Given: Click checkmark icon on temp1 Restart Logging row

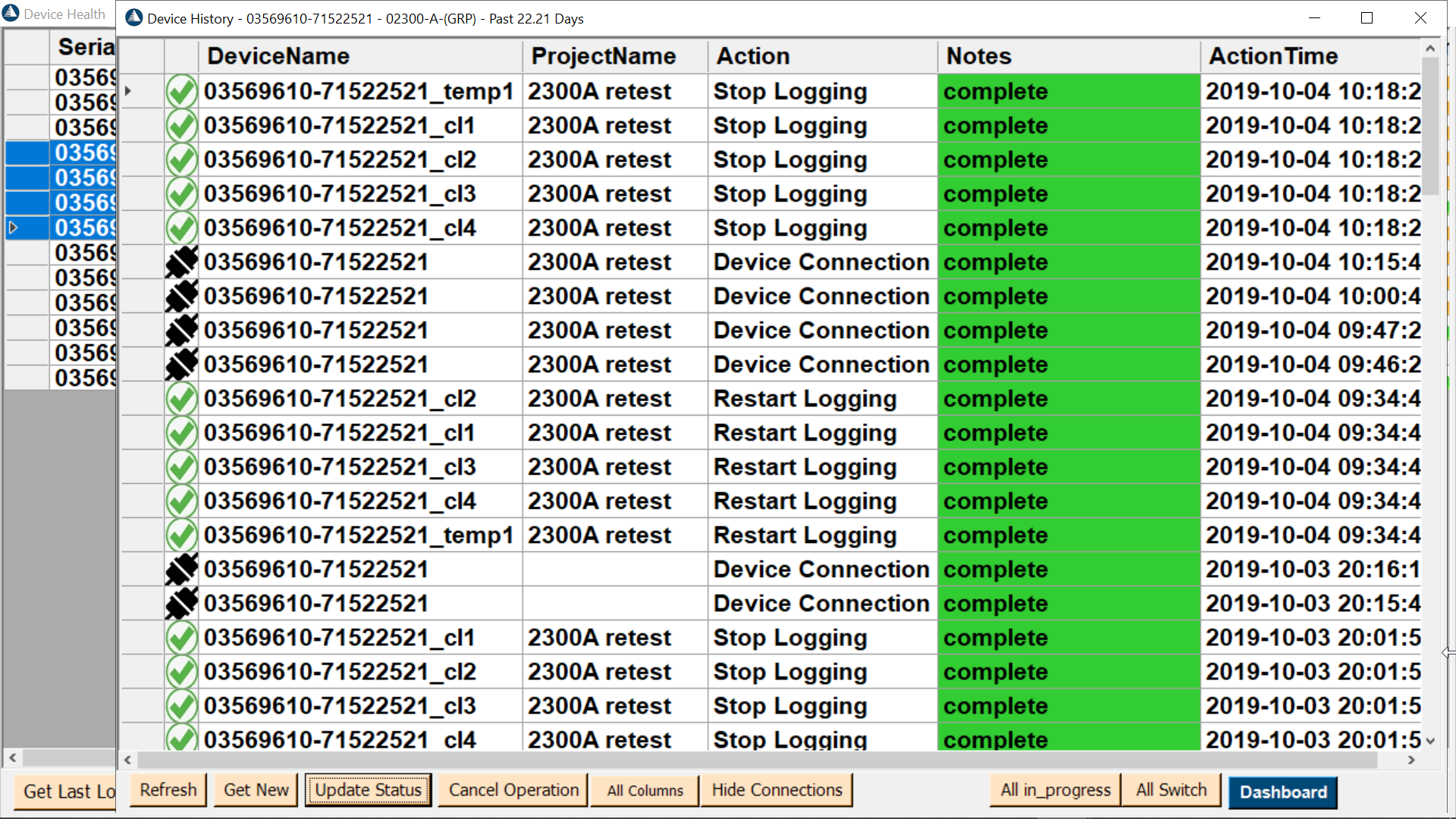Looking at the screenshot, I should (181, 535).
